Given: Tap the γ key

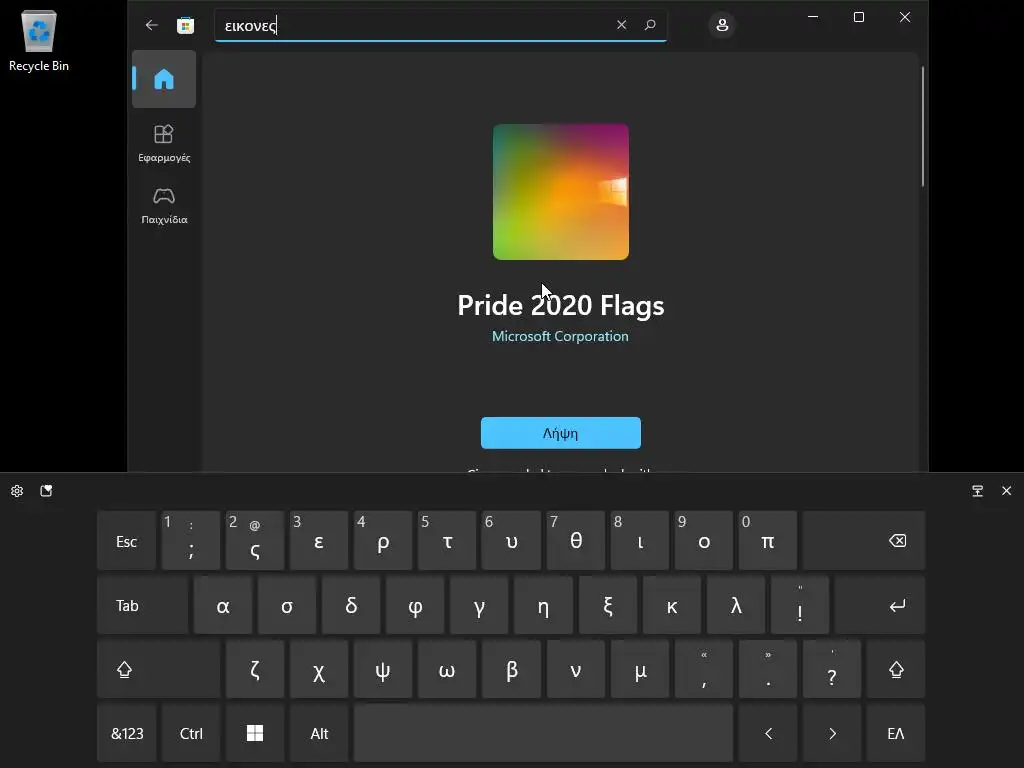Looking at the screenshot, I should [479, 605].
